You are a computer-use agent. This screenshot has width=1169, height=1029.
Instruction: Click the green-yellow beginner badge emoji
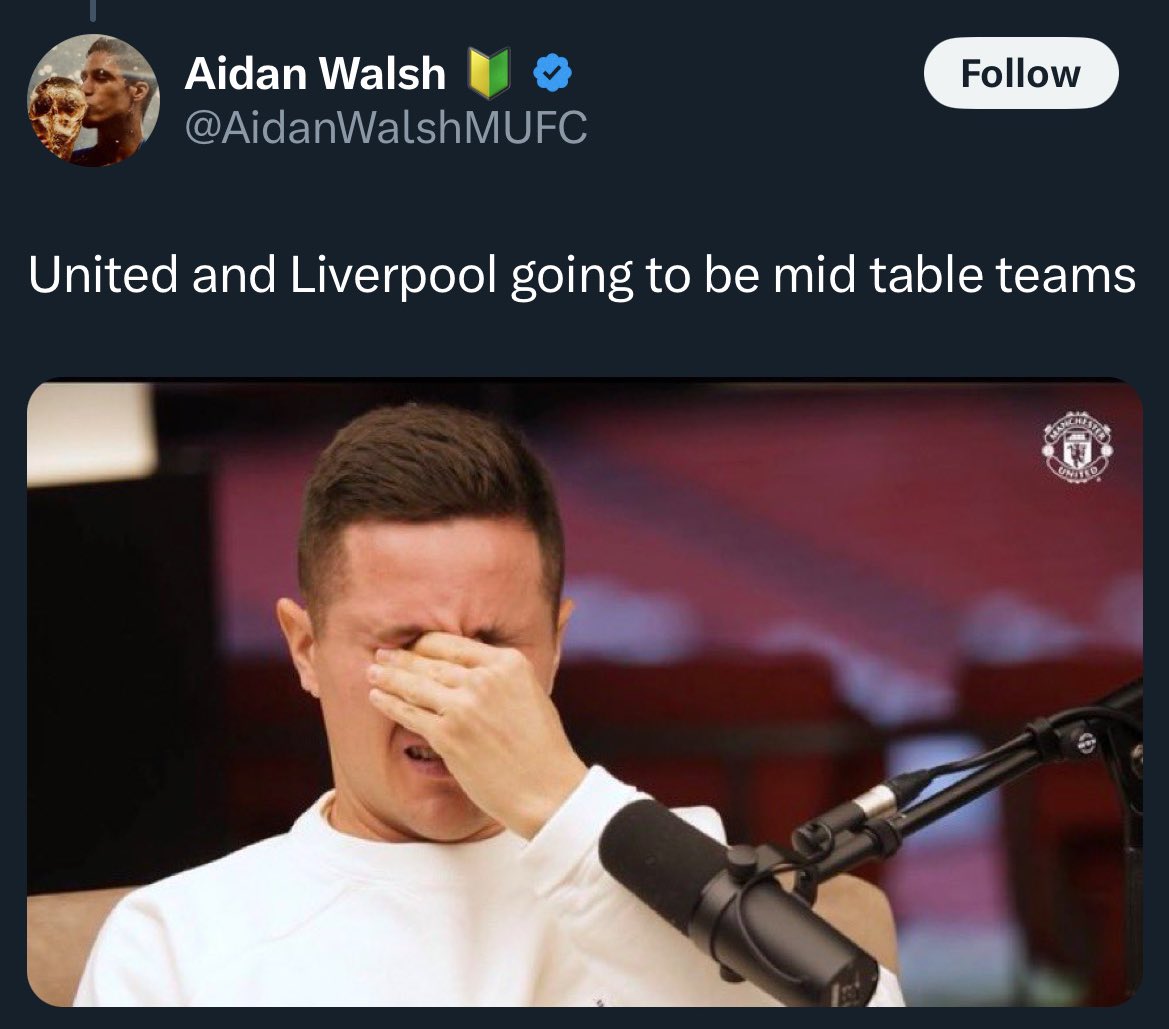coord(489,73)
